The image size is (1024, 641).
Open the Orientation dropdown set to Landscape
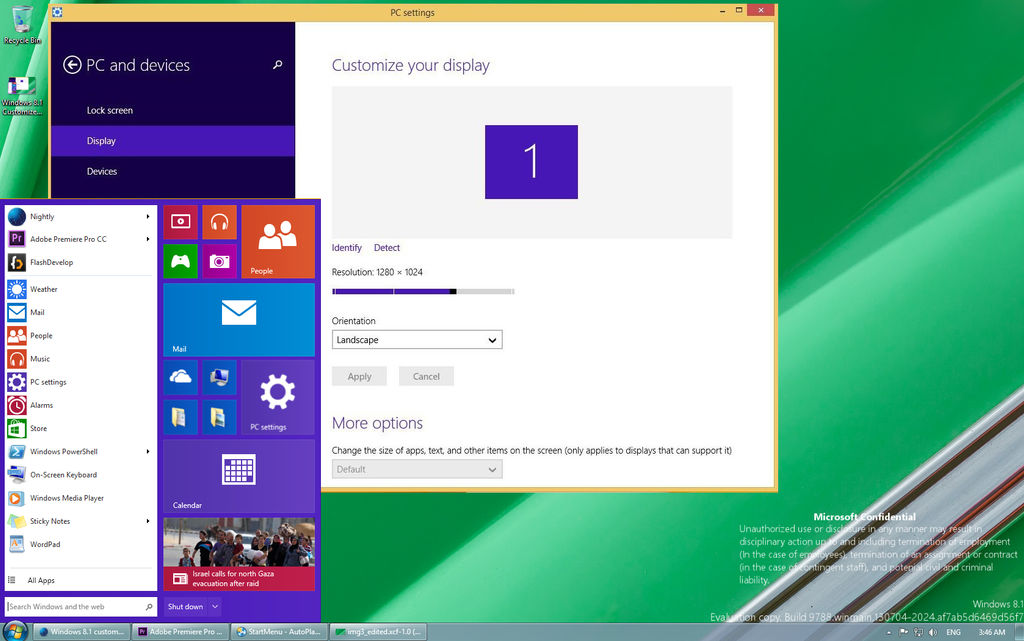[417, 339]
